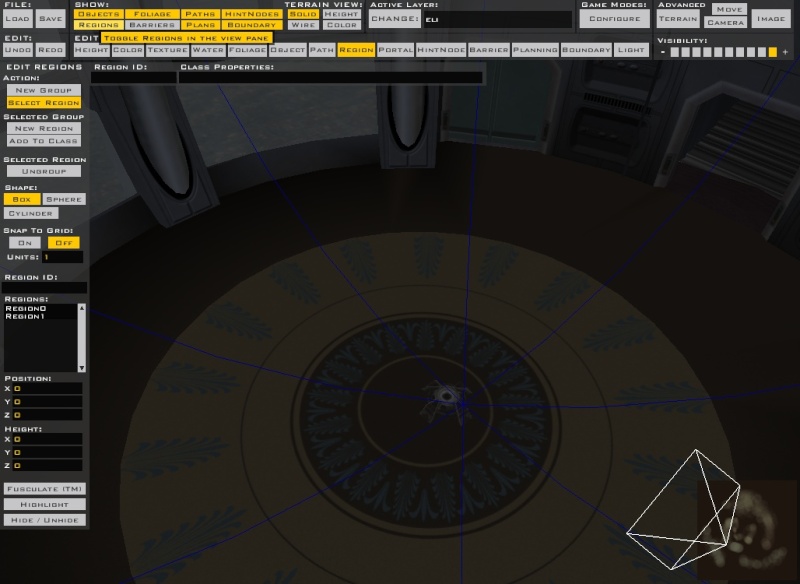Screen dimensions: 800x584
Task: Click the New Region button
Action: point(44,129)
